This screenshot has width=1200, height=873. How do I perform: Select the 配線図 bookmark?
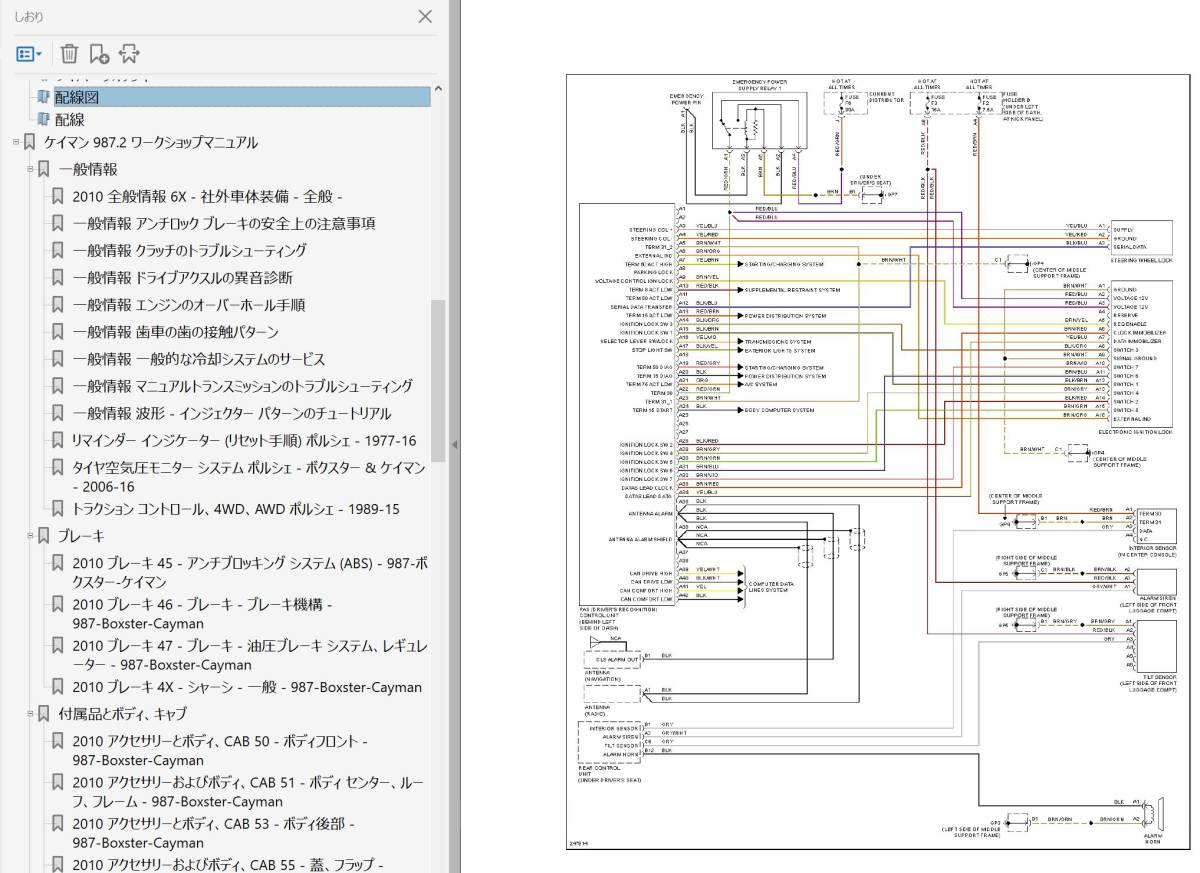[x=77, y=97]
